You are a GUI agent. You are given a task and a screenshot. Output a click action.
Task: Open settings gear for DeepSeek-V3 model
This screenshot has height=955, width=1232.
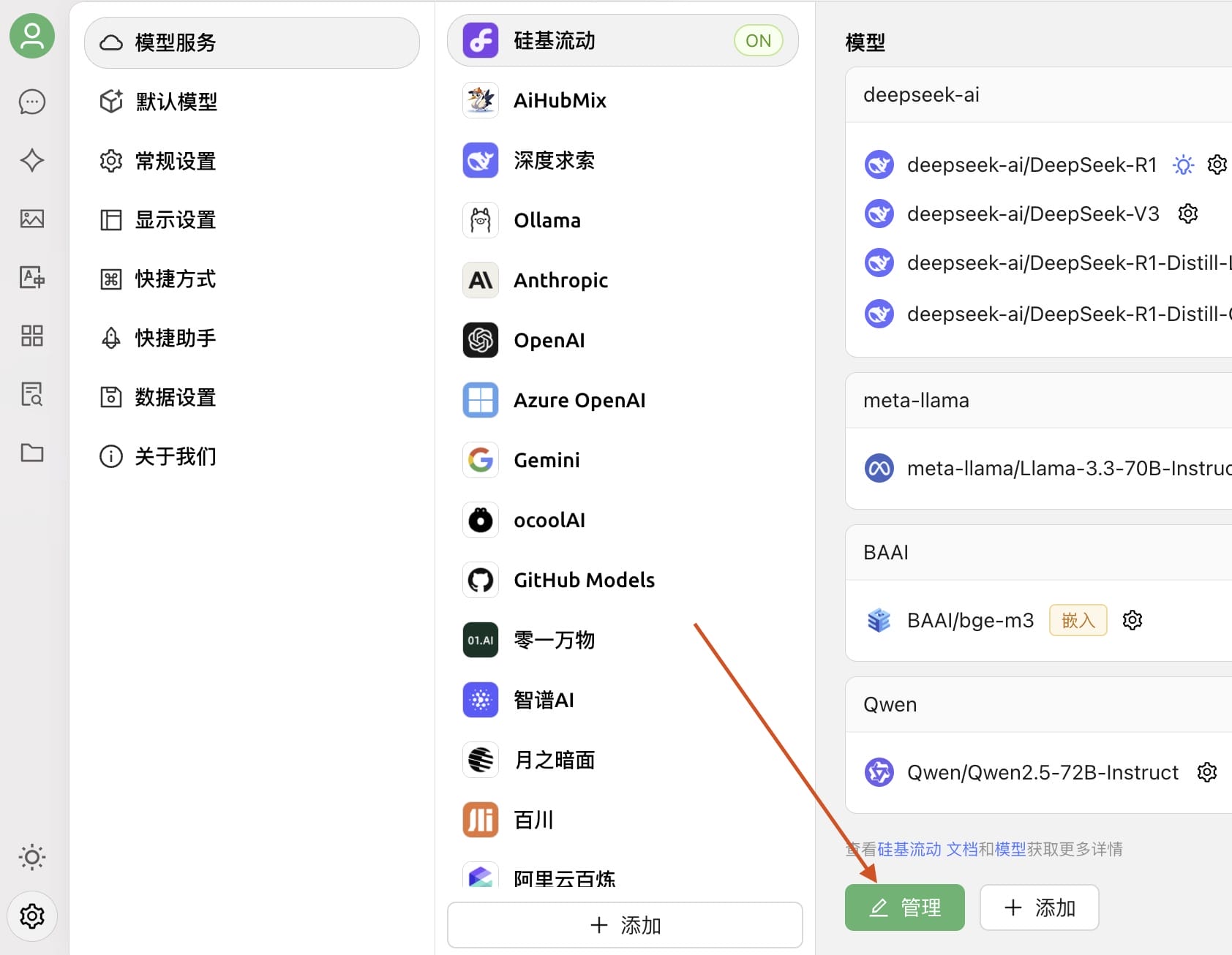[1188, 214]
